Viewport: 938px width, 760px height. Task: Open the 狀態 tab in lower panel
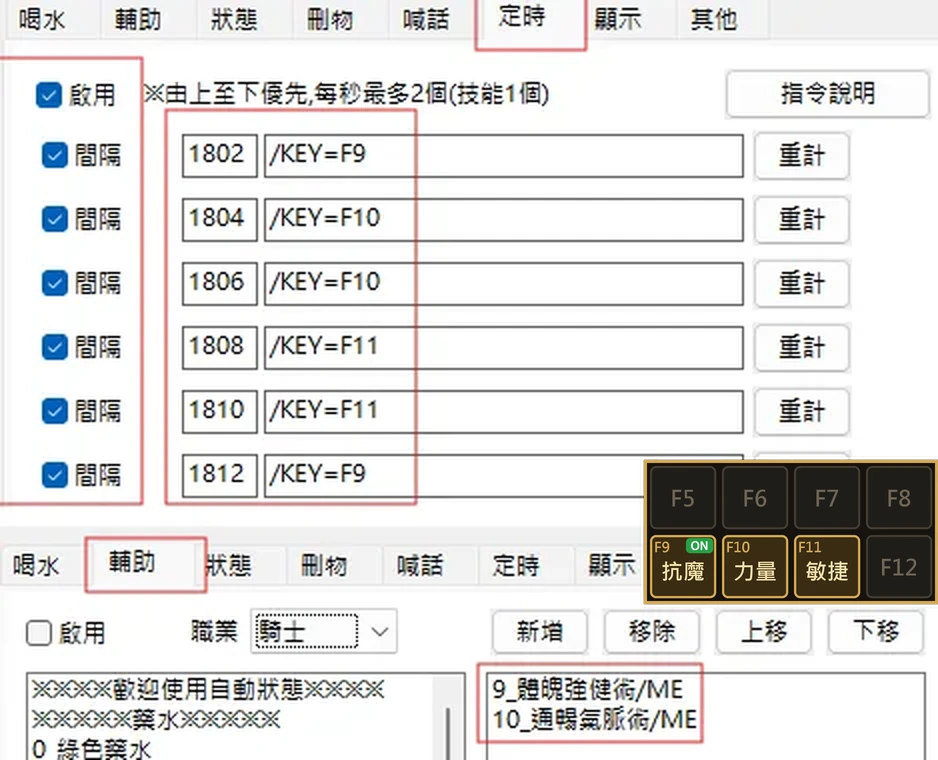pyautogui.click(x=229, y=566)
